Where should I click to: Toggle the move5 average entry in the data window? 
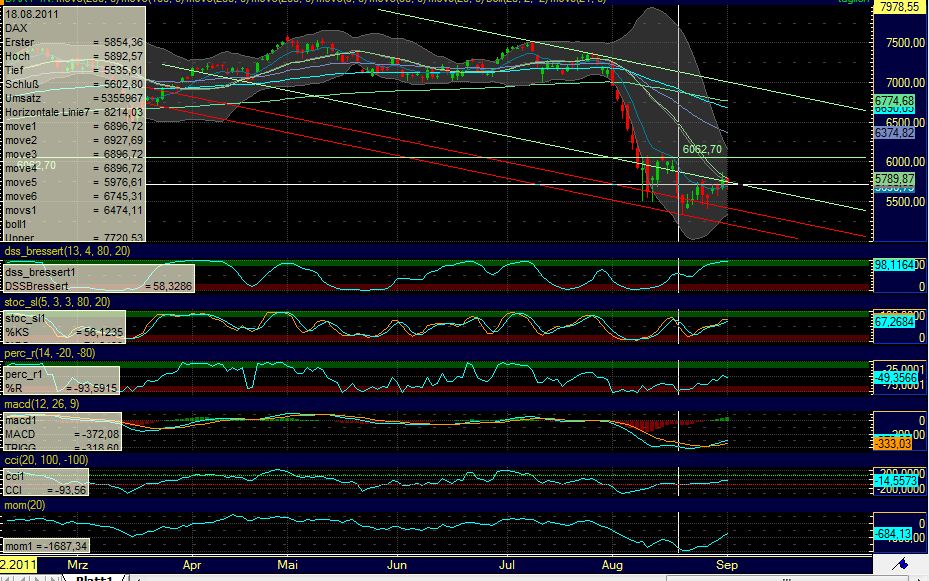coord(20,184)
